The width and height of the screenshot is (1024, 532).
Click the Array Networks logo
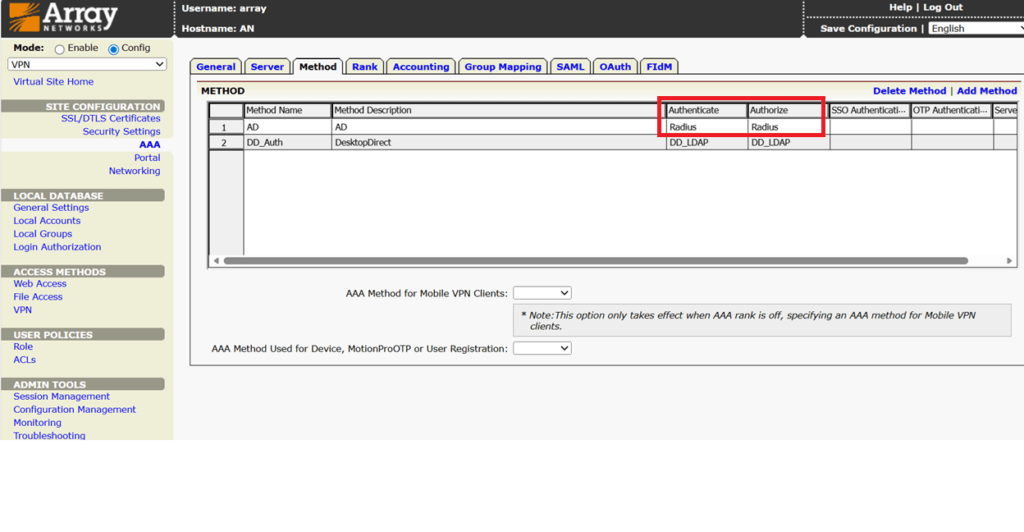[63, 18]
